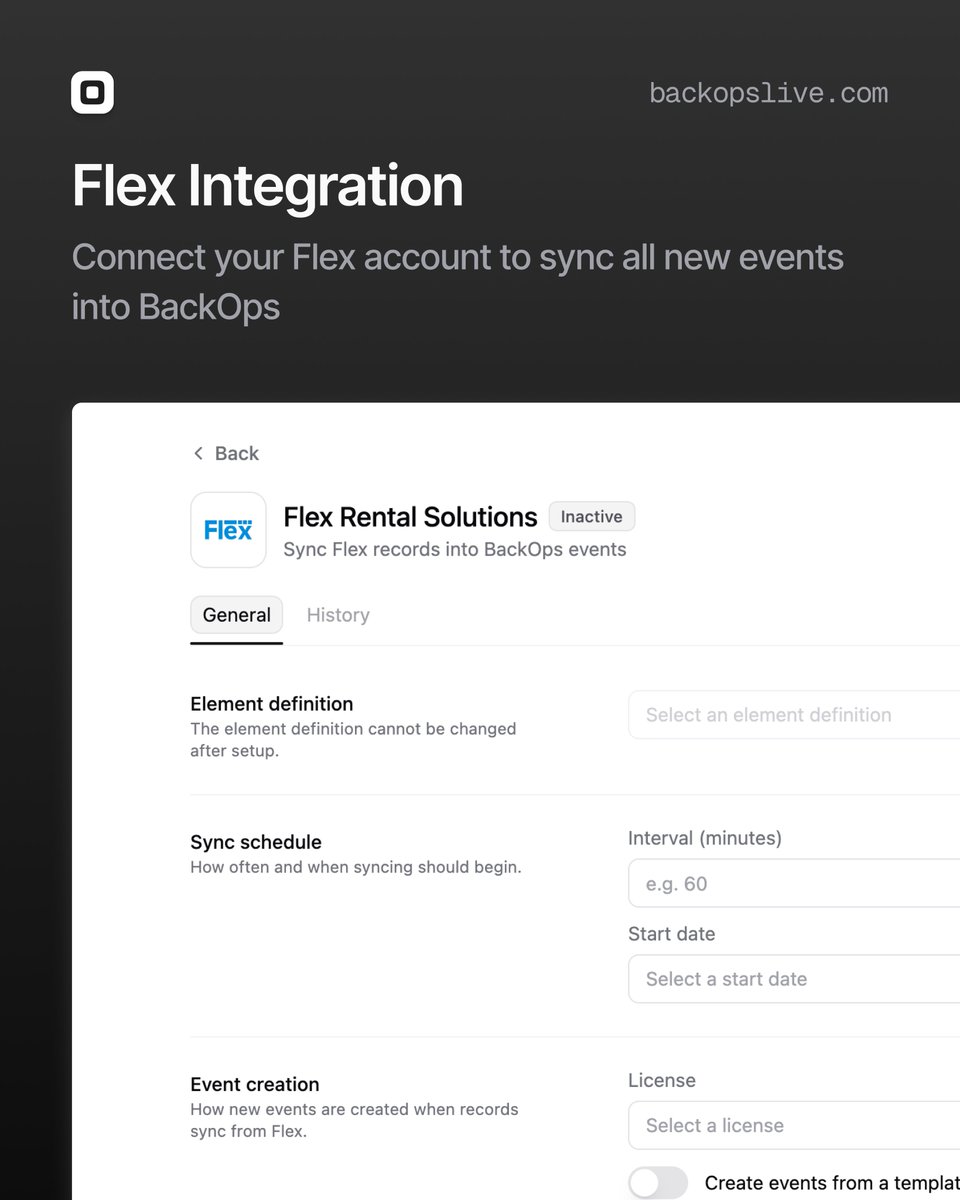Click the Interval (minutes) field label
Screen dimensions: 960x1200
tap(705, 838)
